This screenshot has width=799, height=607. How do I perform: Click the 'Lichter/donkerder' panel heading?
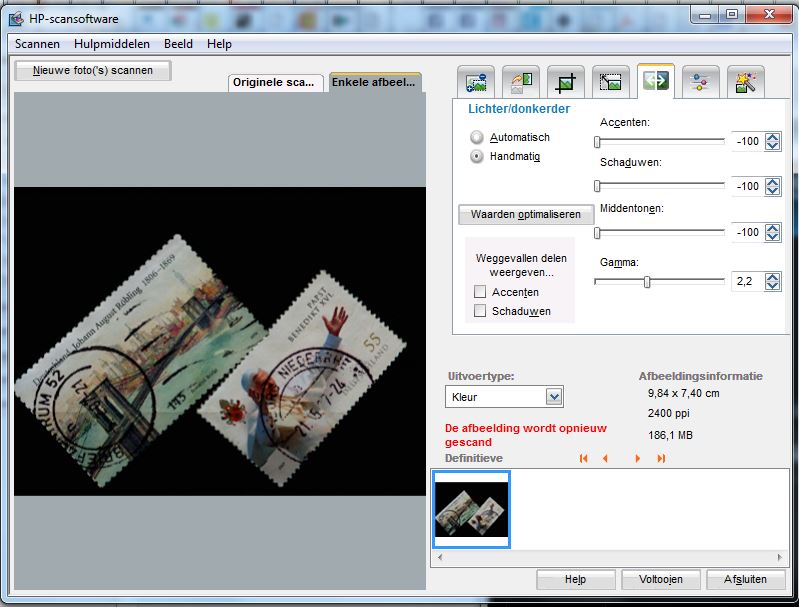[x=519, y=109]
